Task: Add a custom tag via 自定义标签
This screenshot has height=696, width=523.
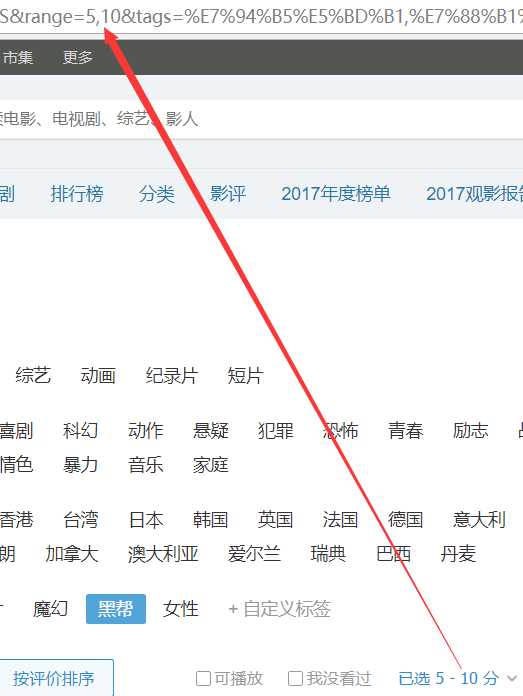Action: (279, 609)
